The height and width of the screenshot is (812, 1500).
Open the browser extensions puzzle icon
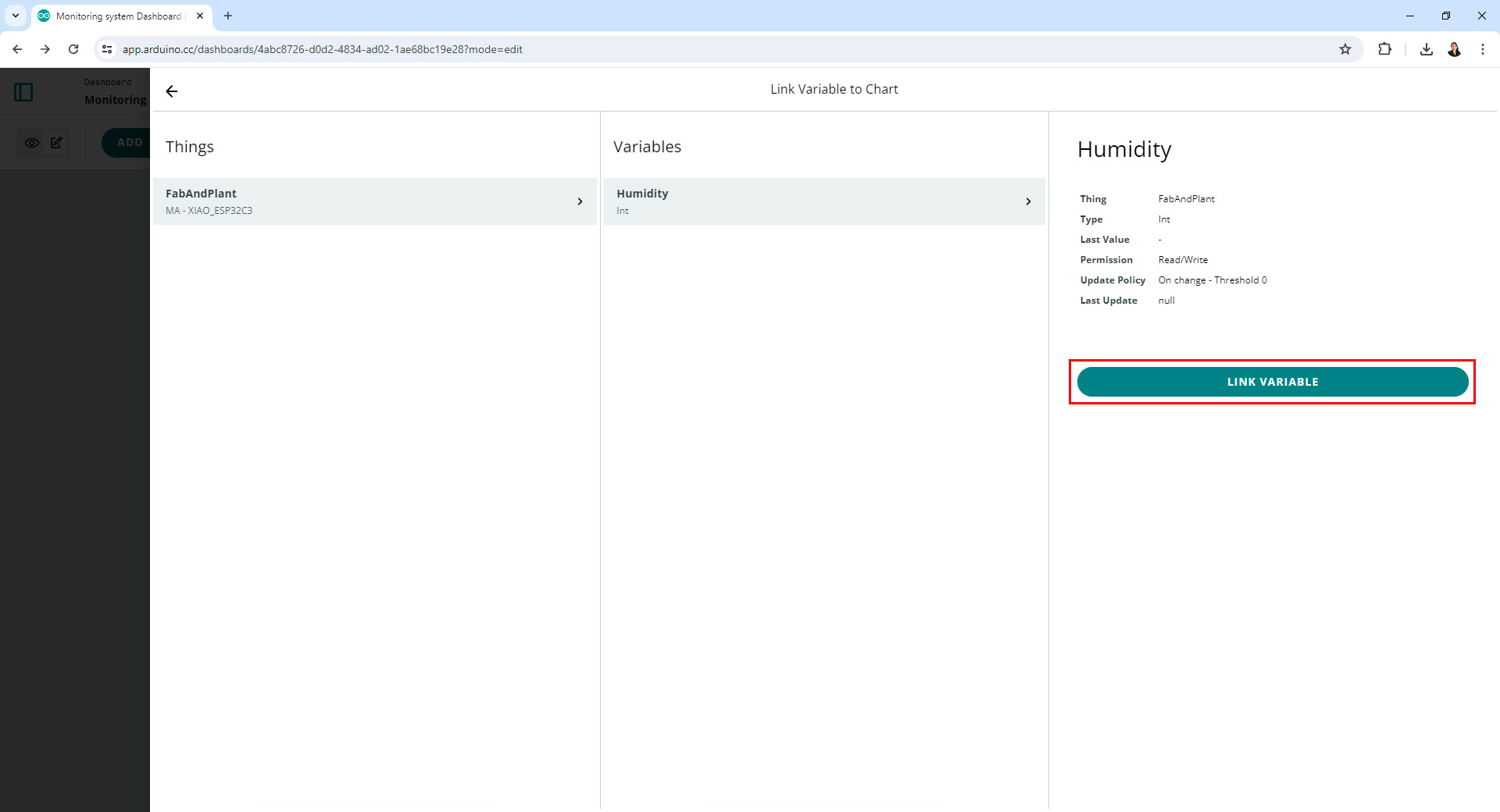pyautogui.click(x=1384, y=49)
